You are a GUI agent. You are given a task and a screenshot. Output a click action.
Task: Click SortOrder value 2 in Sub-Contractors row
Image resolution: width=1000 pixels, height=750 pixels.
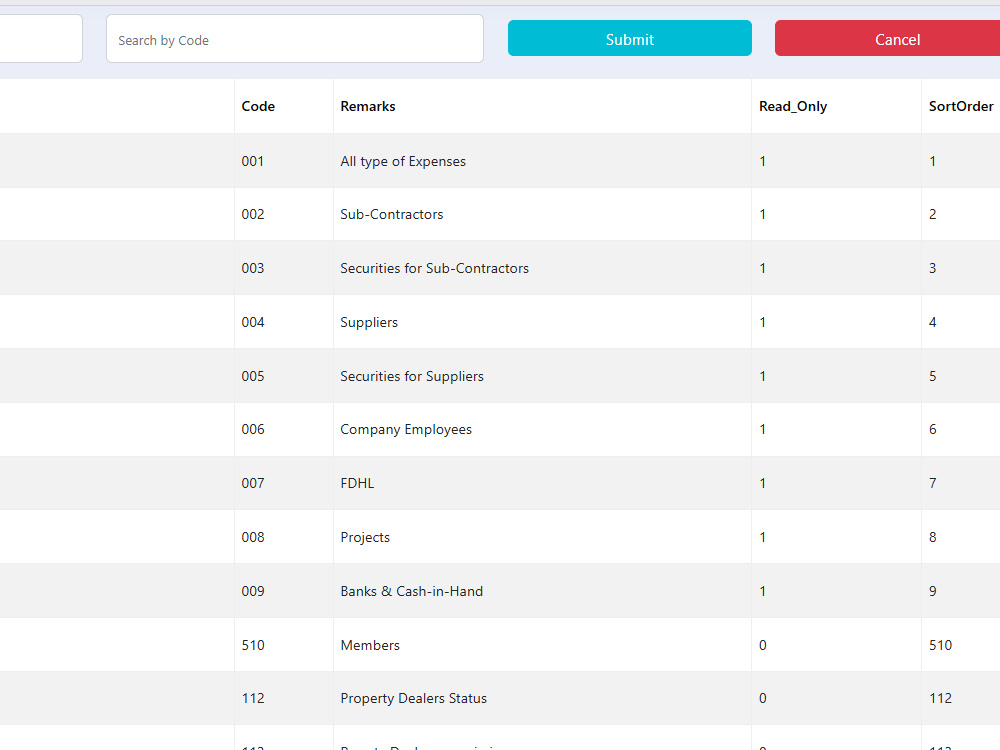click(x=932, y=214)
